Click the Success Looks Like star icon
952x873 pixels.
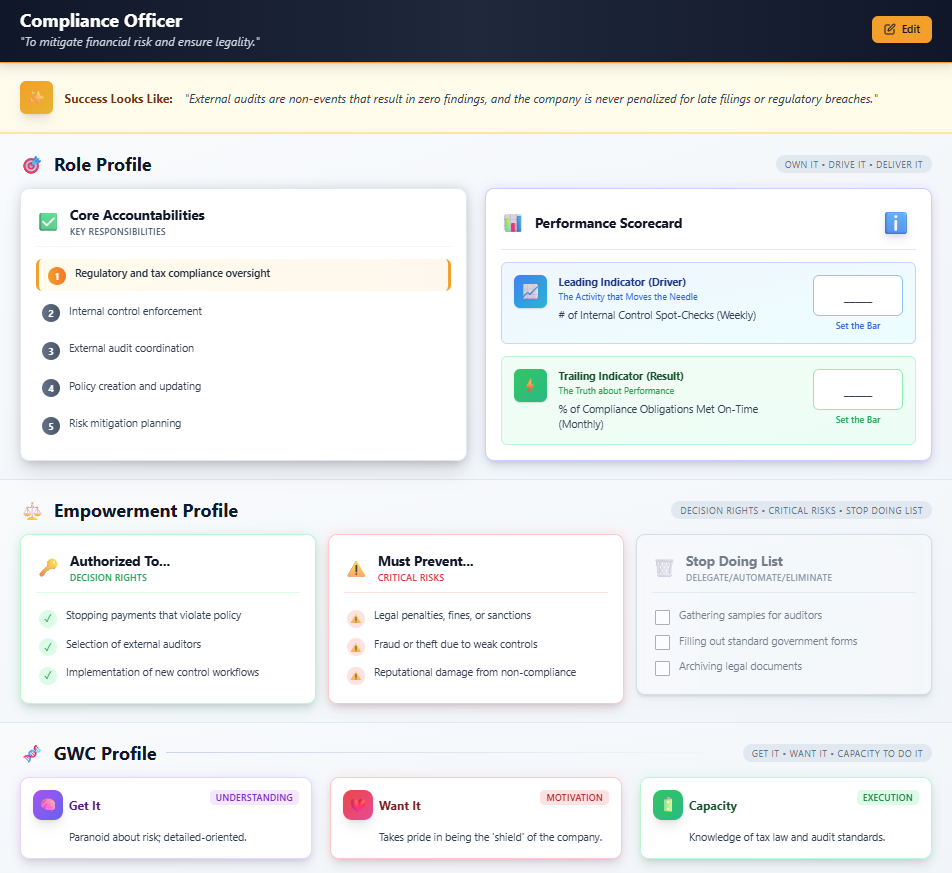pos(37,98)
